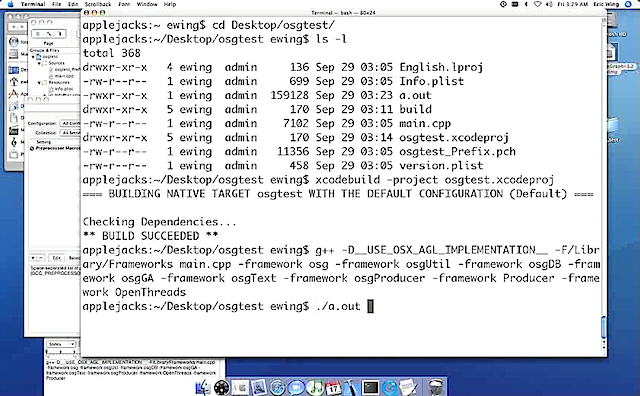Viewport: 640px width, 396px height.
Task: Click the Network icon in Finder sidebar
Action: pyautogui.click(x=14, y=42)
